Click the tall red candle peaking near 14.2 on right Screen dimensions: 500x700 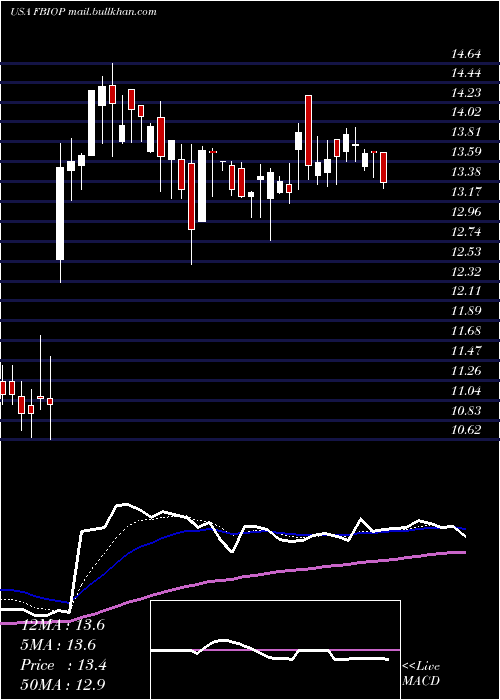(x=308, y=130)
